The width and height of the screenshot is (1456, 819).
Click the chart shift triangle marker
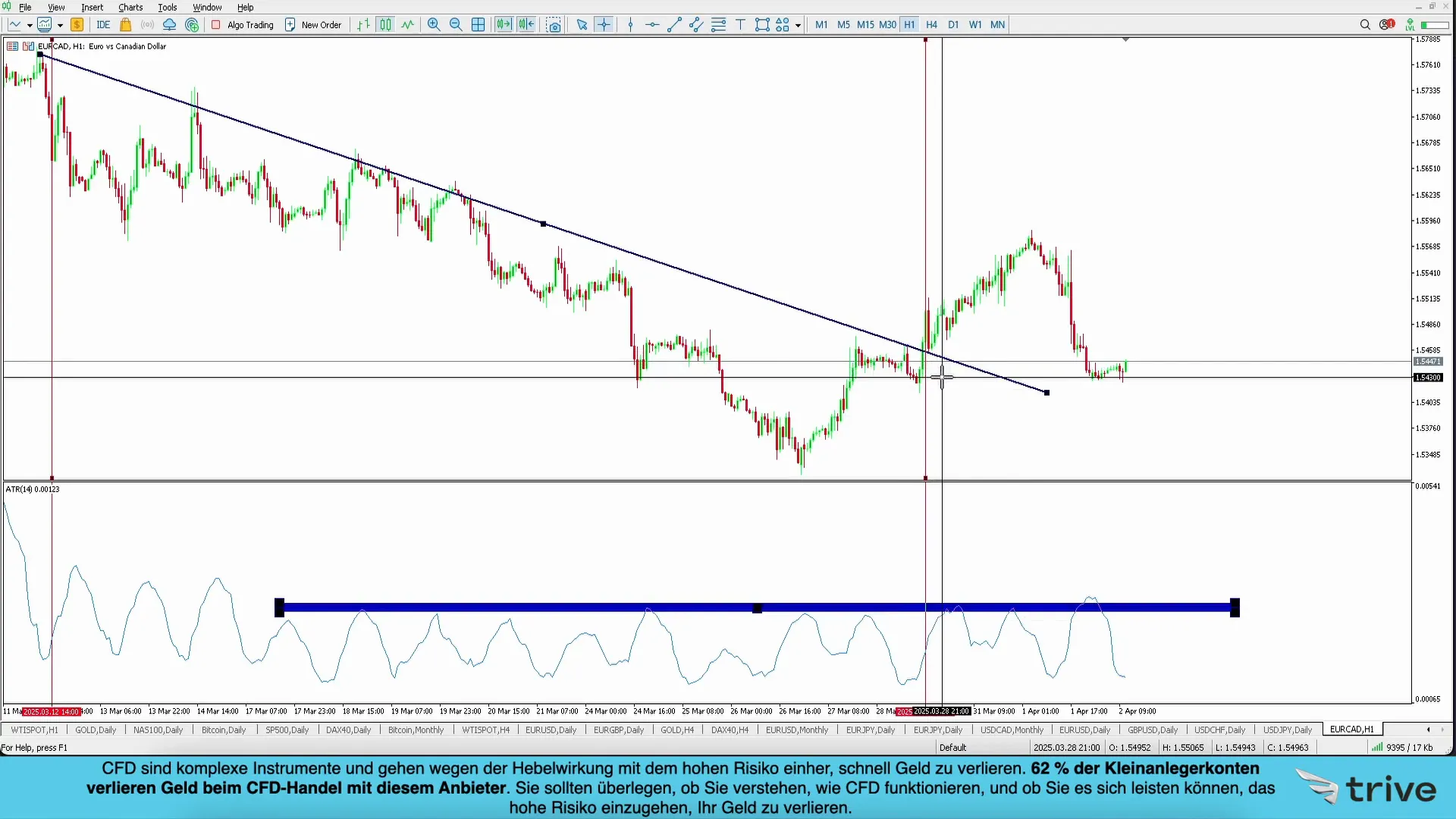pyautogui.click(x=1125, y=39)
